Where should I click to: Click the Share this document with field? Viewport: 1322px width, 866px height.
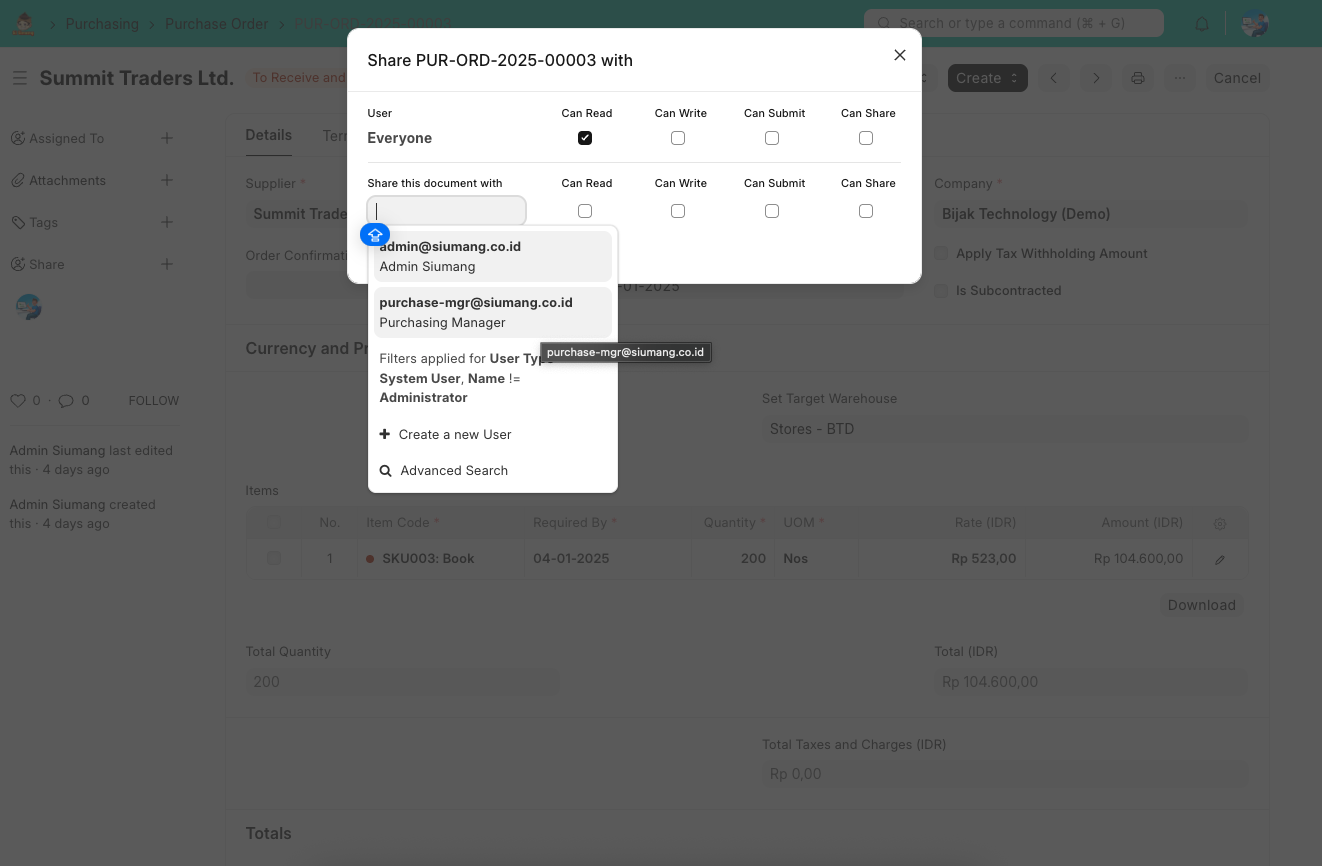tap(446, 211)
